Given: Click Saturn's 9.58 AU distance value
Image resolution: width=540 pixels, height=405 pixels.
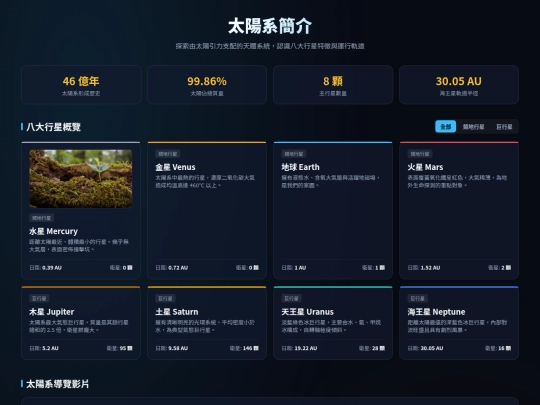Looking at the screenshot, I should 178,348.
